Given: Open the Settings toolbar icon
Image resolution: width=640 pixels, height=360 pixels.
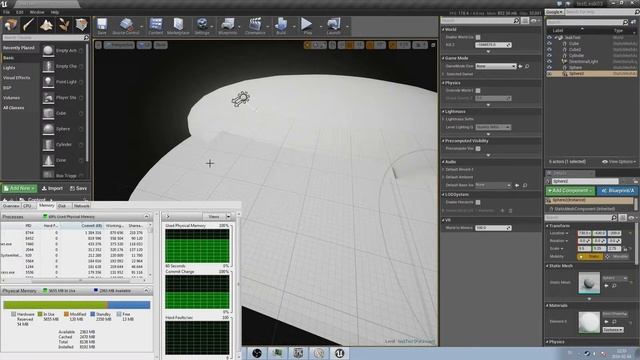Looking at the screenshot, I should tap(202, 26).
